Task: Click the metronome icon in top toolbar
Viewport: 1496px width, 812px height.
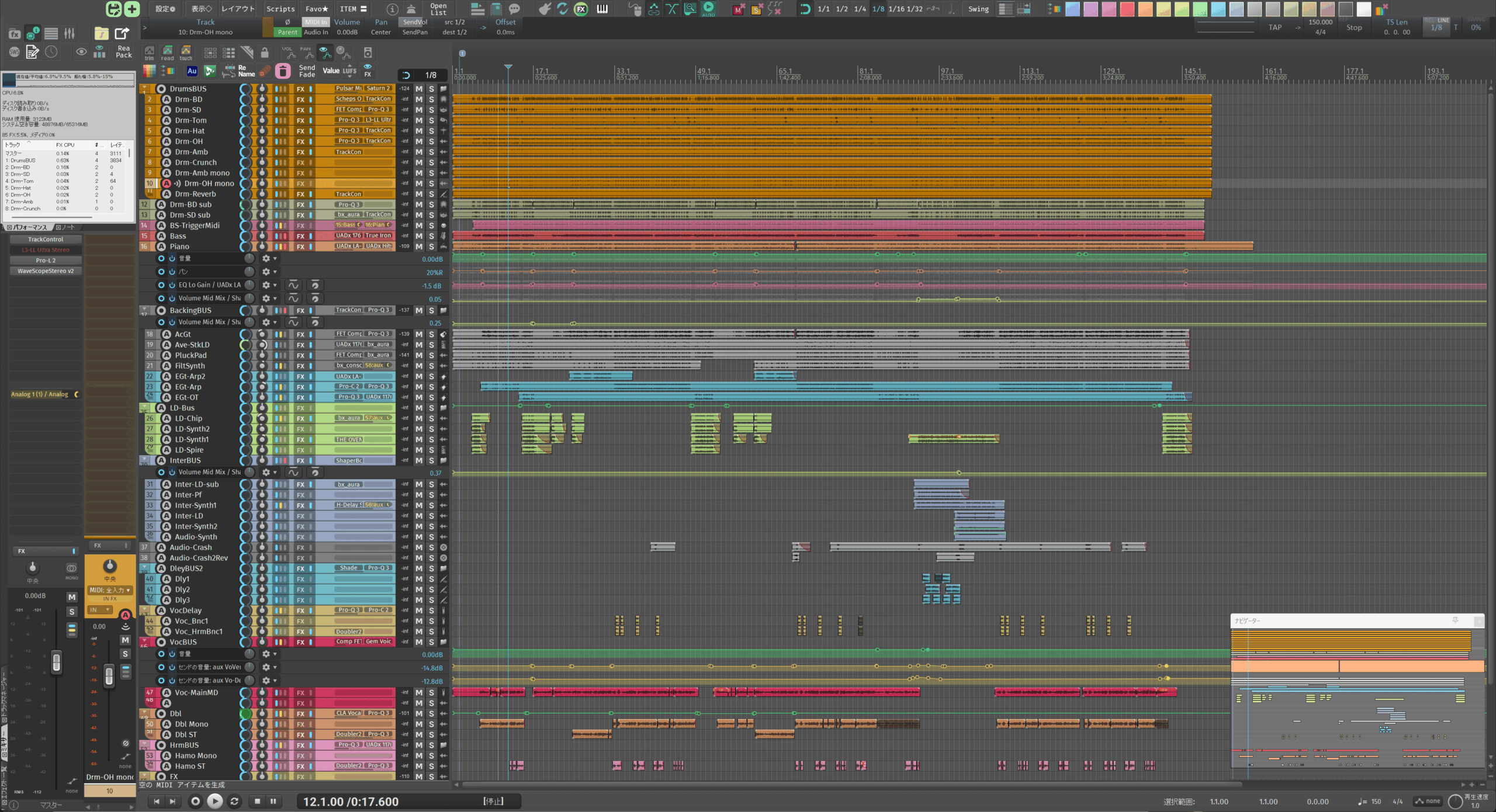Action: 411,9
